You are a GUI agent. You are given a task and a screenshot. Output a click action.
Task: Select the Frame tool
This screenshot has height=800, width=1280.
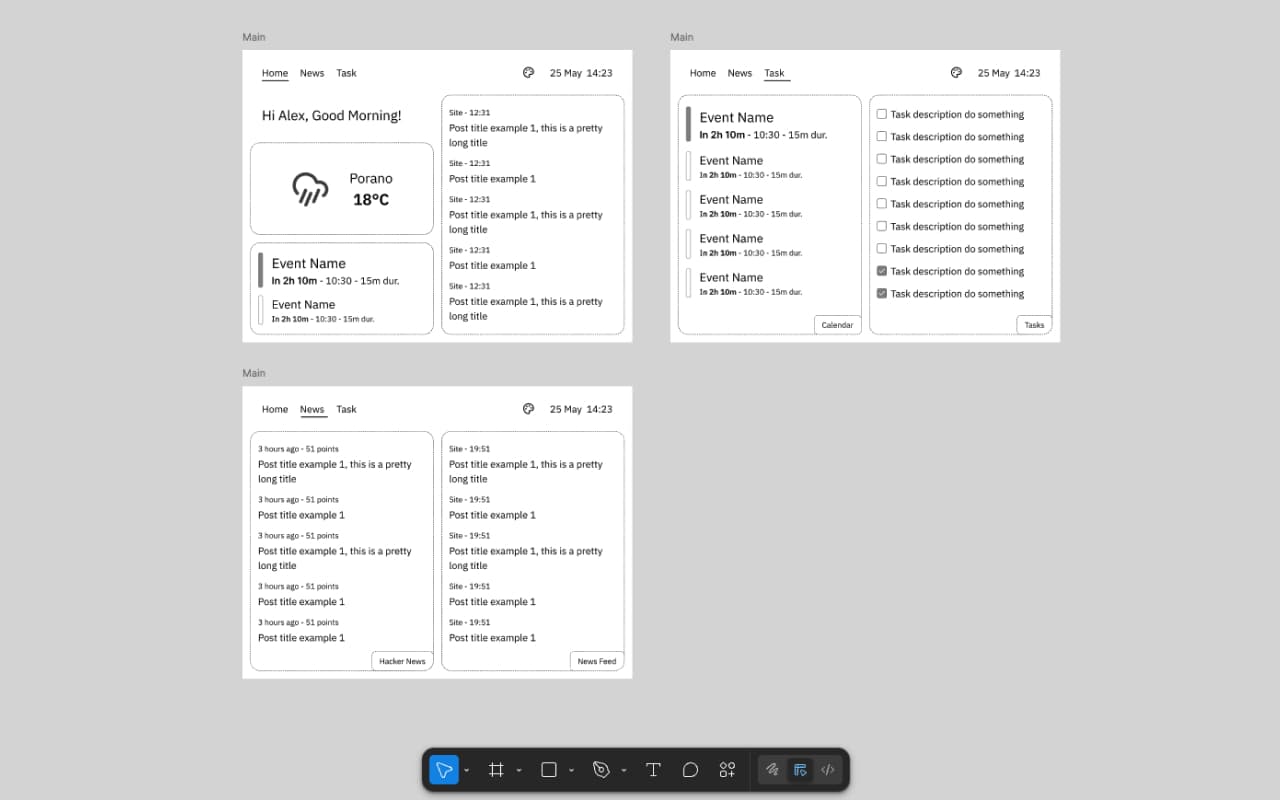pyautogui.click(x=495, y=770)
